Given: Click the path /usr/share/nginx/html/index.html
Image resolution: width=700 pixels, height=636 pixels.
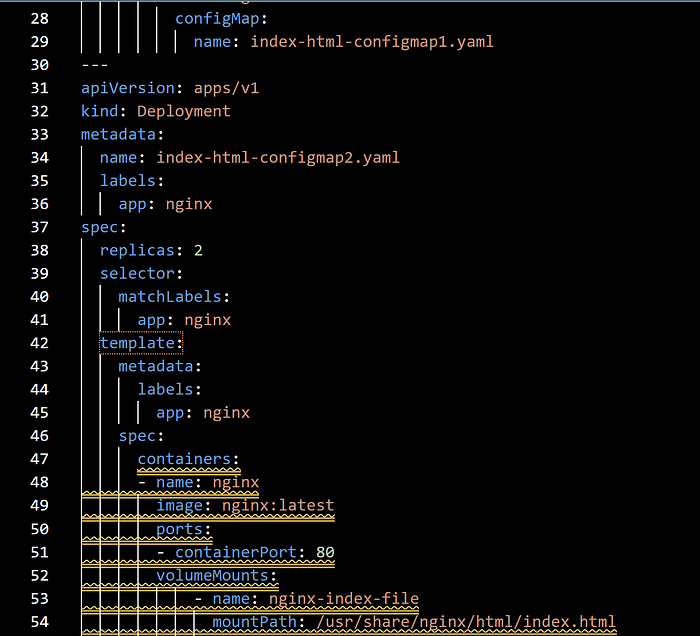Looking at the screenshot, I should click(466, 622).
